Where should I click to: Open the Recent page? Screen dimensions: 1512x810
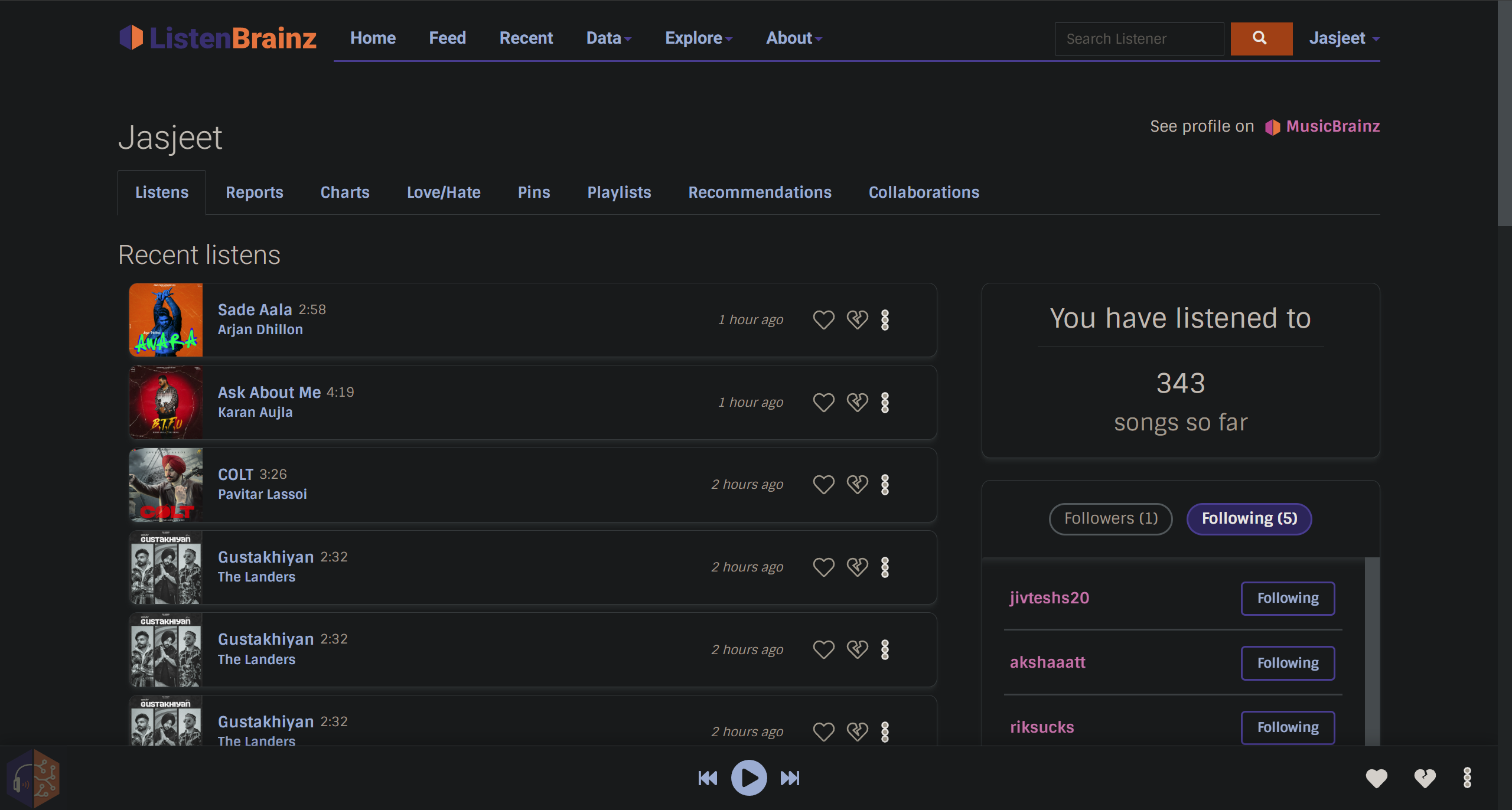tap(526, 38)
